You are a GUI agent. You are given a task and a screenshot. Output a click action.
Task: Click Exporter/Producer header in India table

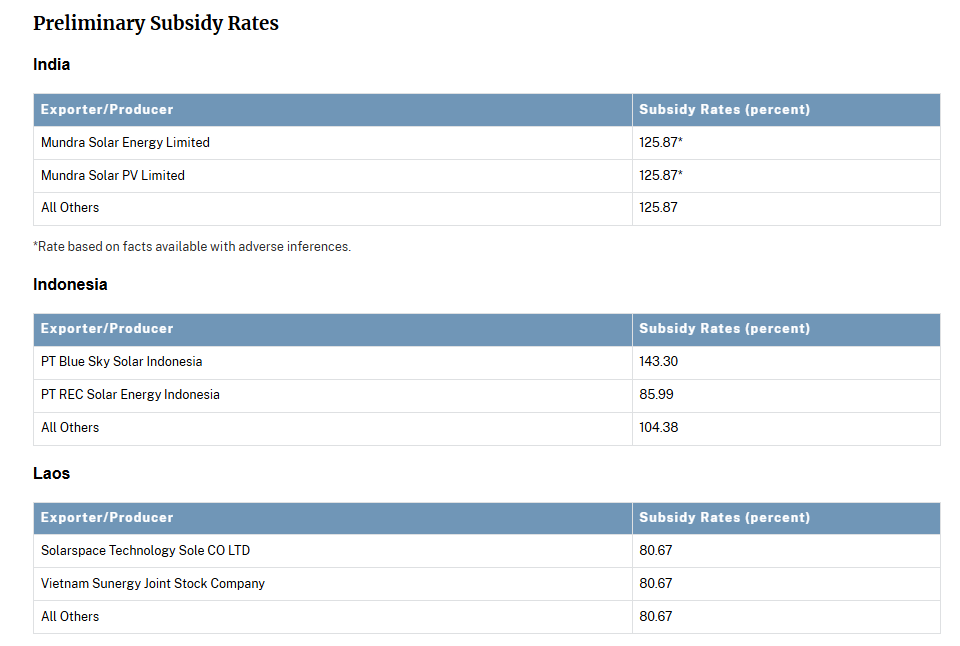[x=107, y=110]
